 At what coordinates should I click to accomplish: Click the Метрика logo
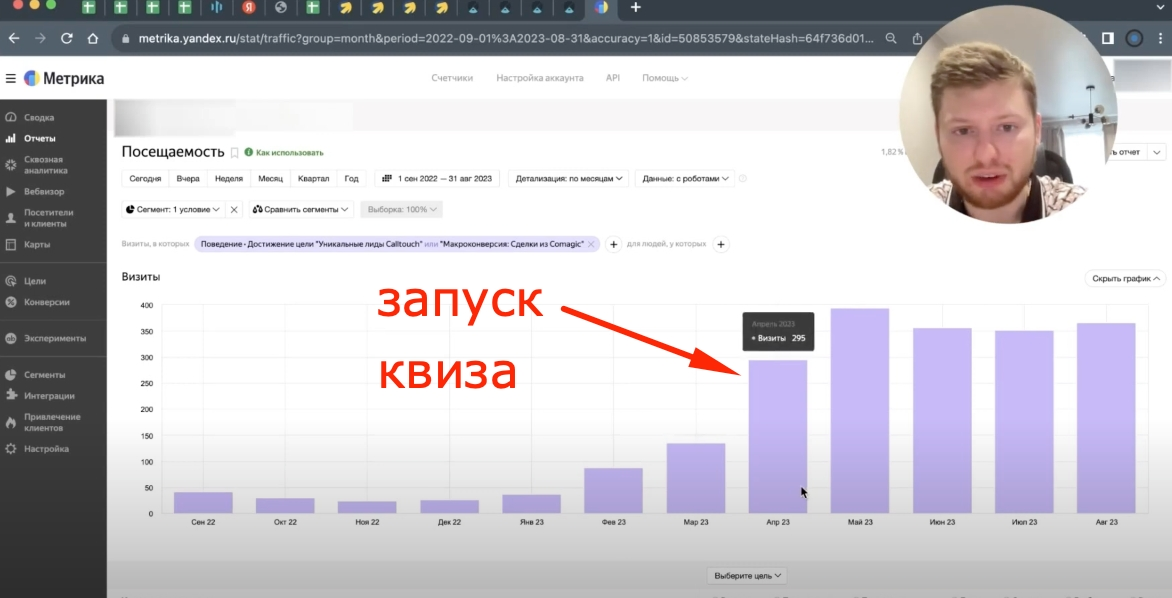click(x=64, y=78)
